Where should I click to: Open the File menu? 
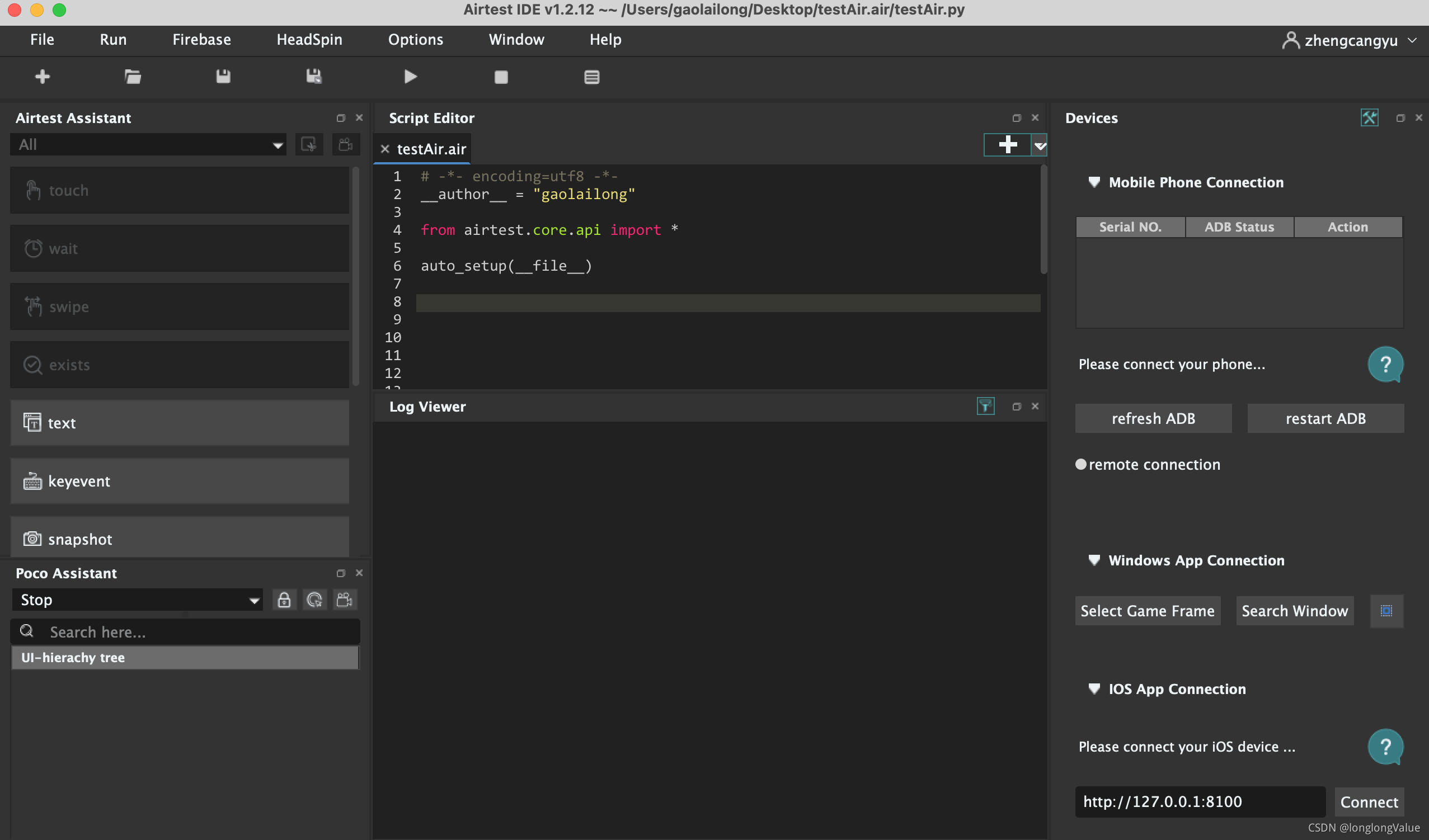(42, 40)
